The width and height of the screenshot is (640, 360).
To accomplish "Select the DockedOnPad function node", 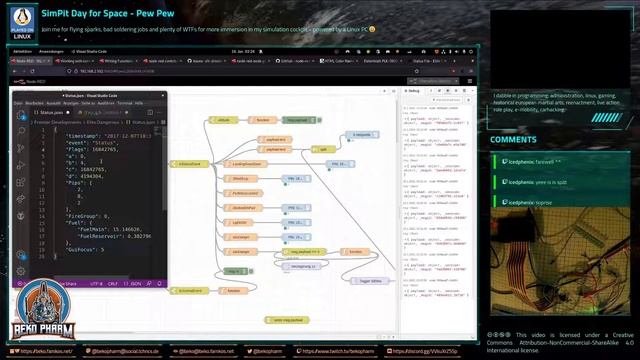I will (243, 208).
